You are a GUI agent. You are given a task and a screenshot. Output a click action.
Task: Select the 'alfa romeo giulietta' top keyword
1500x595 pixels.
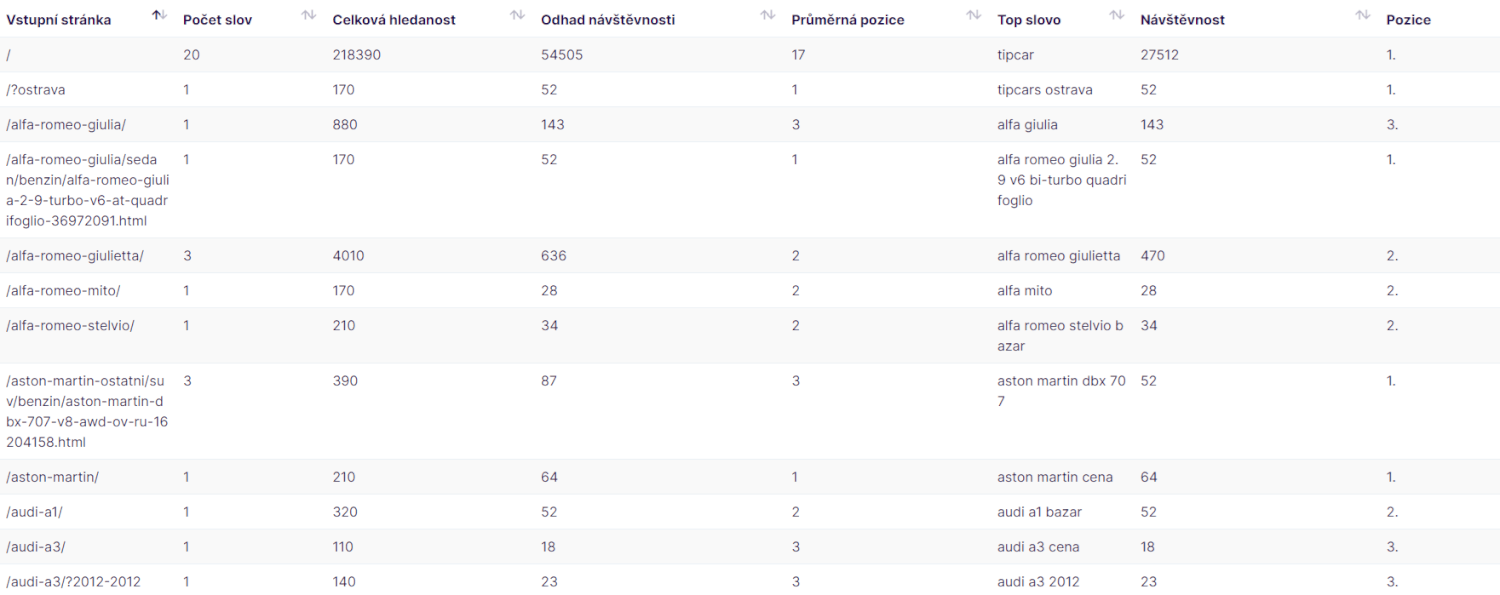pos(1059,256)
